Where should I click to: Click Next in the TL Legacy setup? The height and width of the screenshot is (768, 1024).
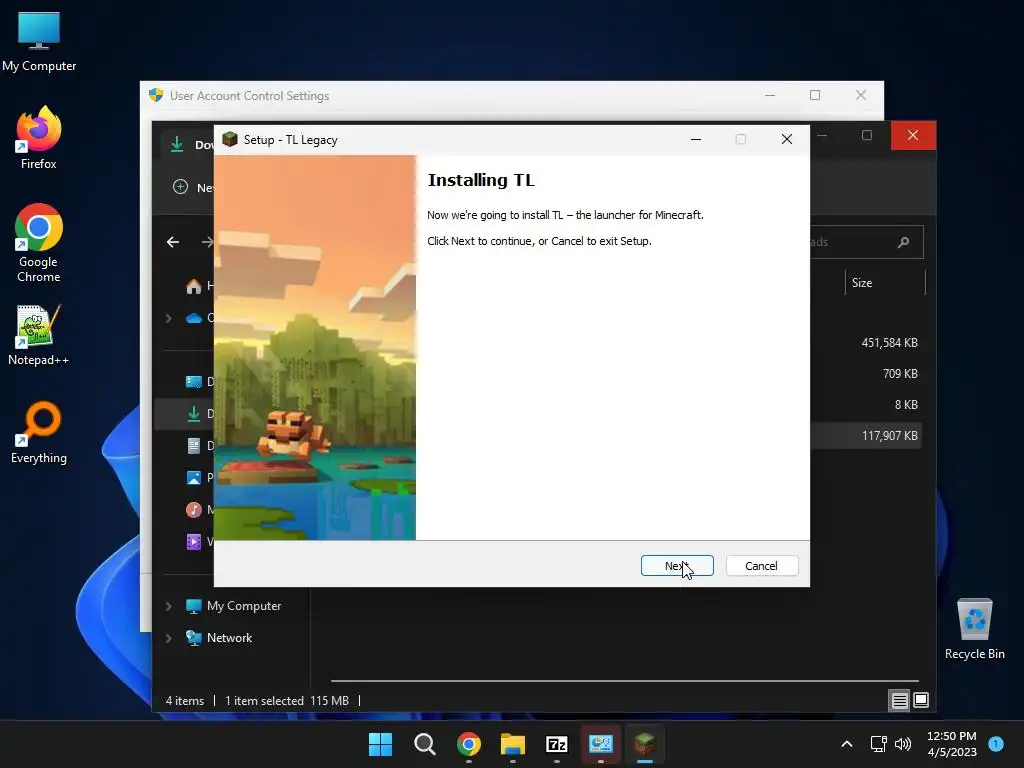pyautogui.click(x=677, y=566)
